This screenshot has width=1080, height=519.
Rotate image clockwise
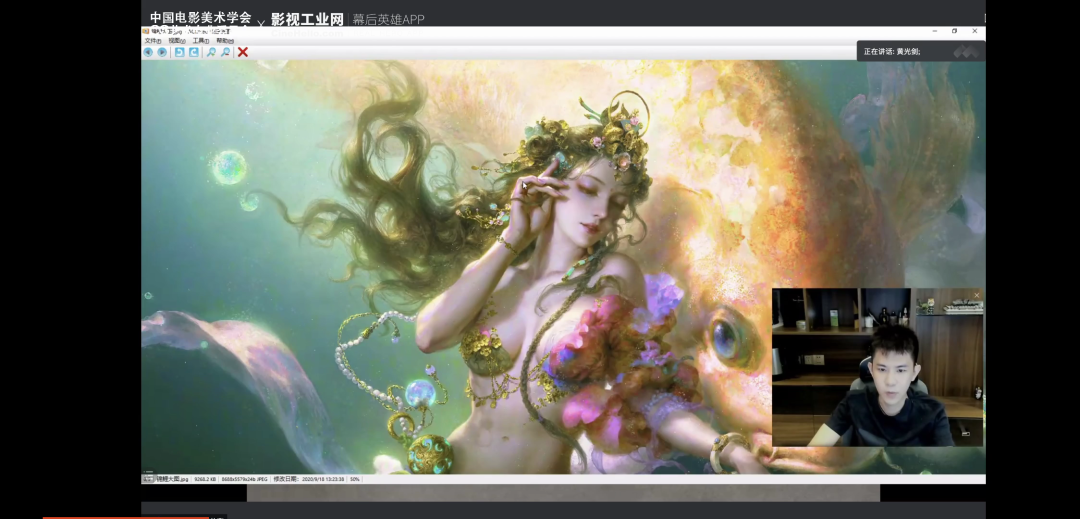point(194,52)
